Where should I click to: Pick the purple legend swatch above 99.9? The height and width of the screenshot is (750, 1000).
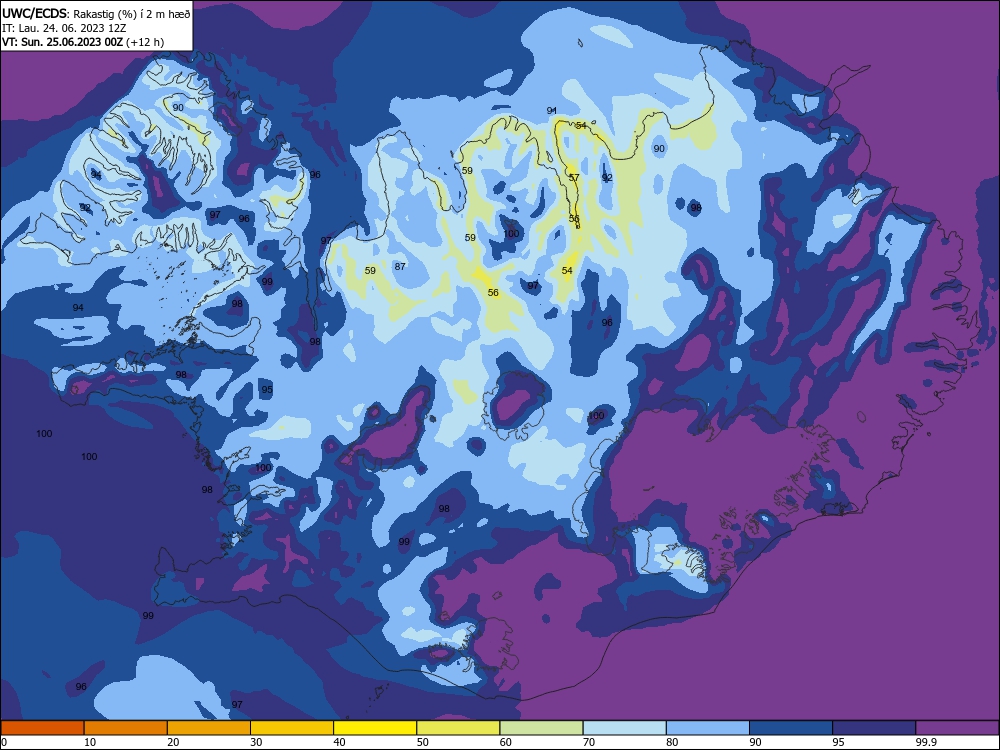[957, 728]
